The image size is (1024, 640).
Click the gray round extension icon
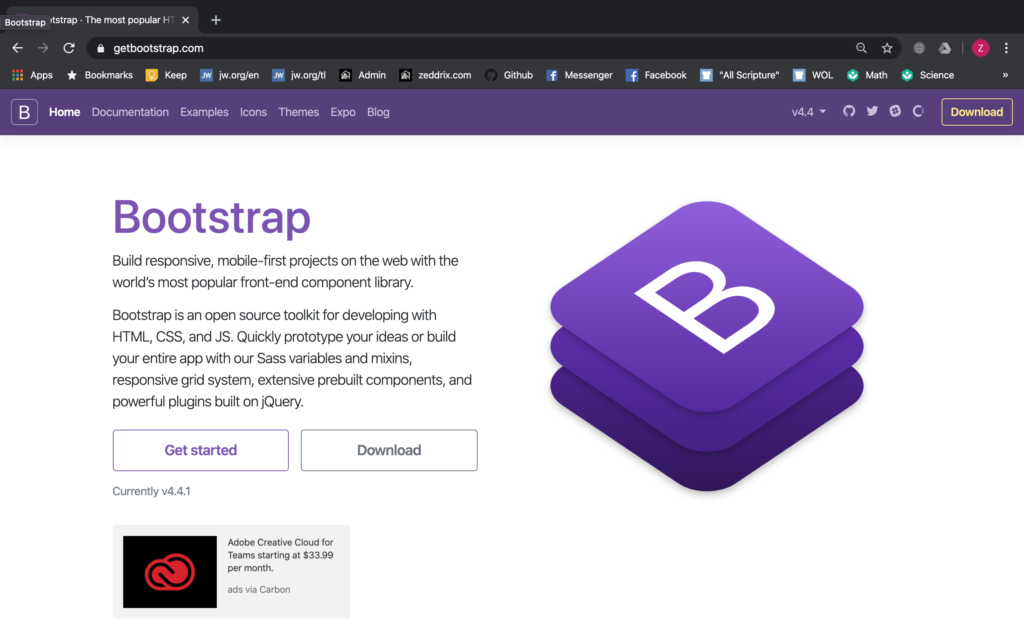pyautogui.click(x=919, y=48)
